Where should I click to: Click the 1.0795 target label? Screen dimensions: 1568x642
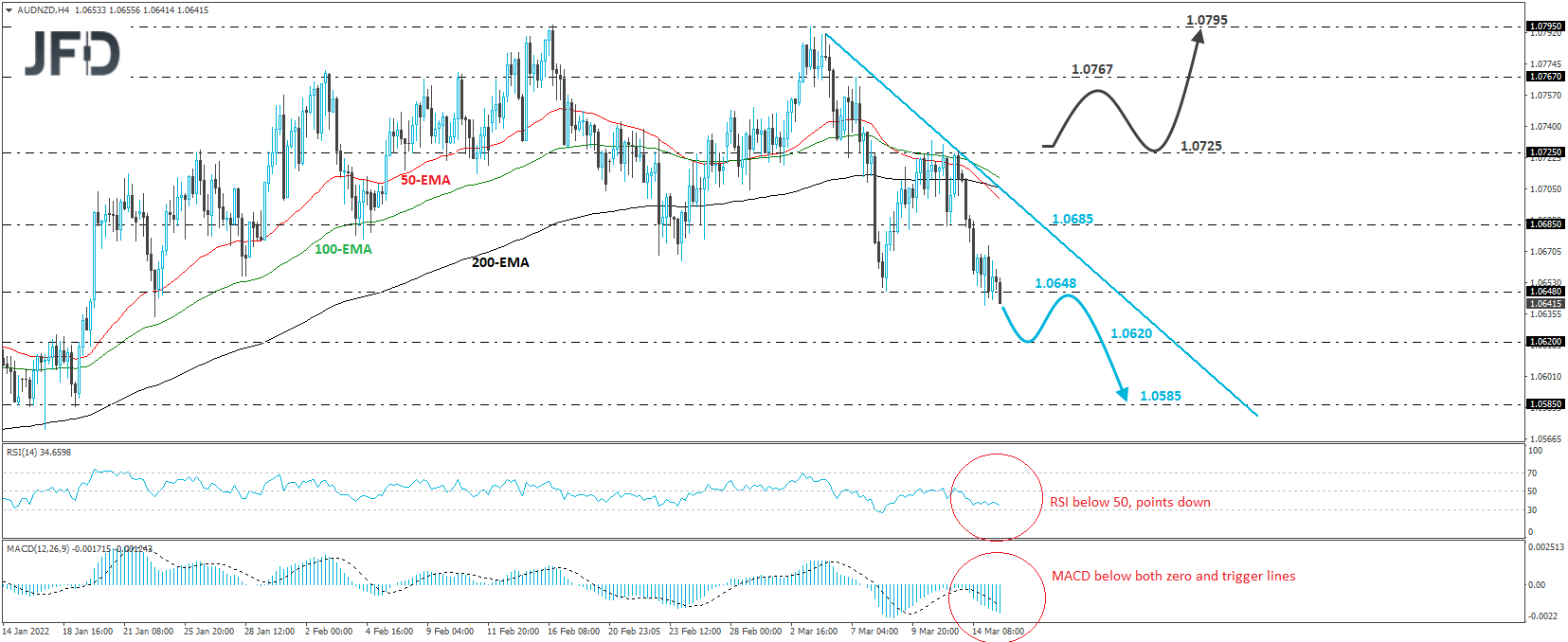pos(1207,20)
